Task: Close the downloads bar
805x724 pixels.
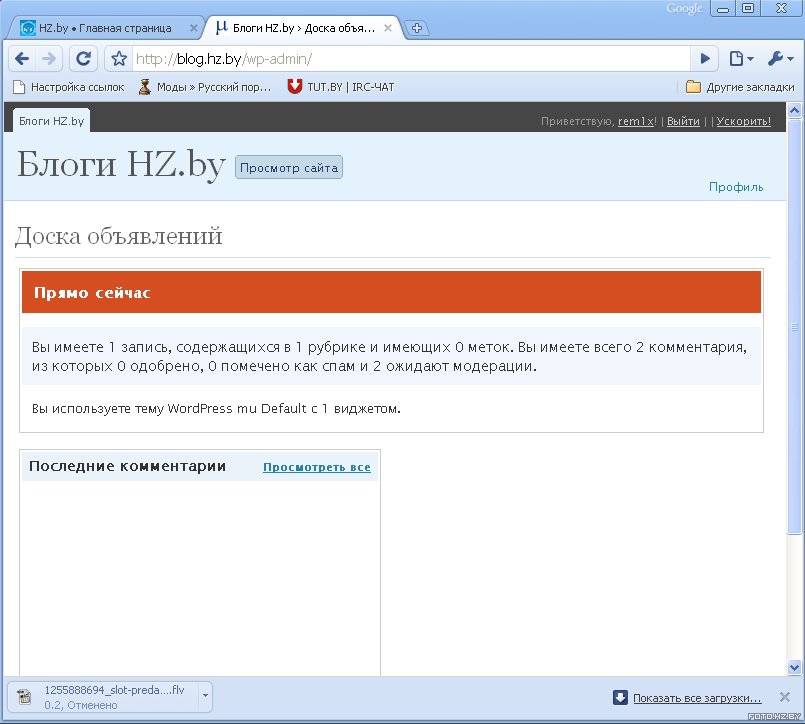Action: (x=784, y=697)
